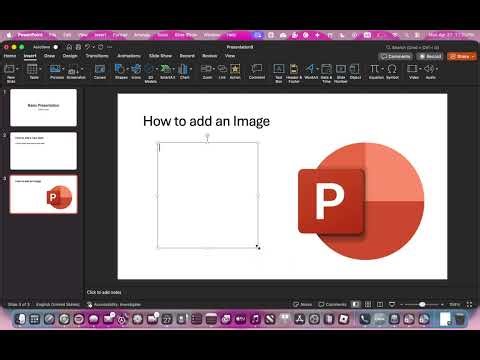Click the Audio speaker icon
This screenshot has height=360, width=480.
pyautogui.click(x=429, y=69)
